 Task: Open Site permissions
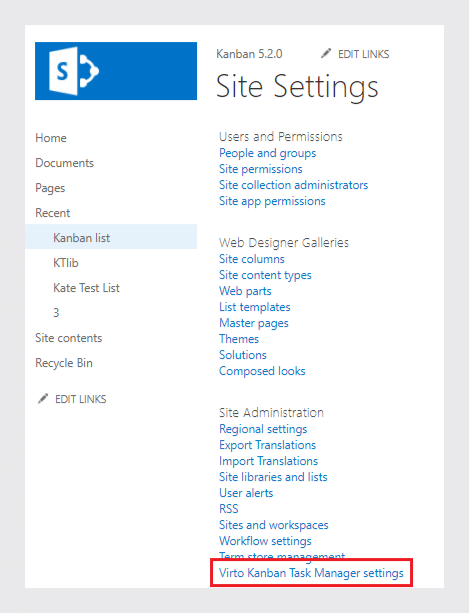tap(261, 169)
